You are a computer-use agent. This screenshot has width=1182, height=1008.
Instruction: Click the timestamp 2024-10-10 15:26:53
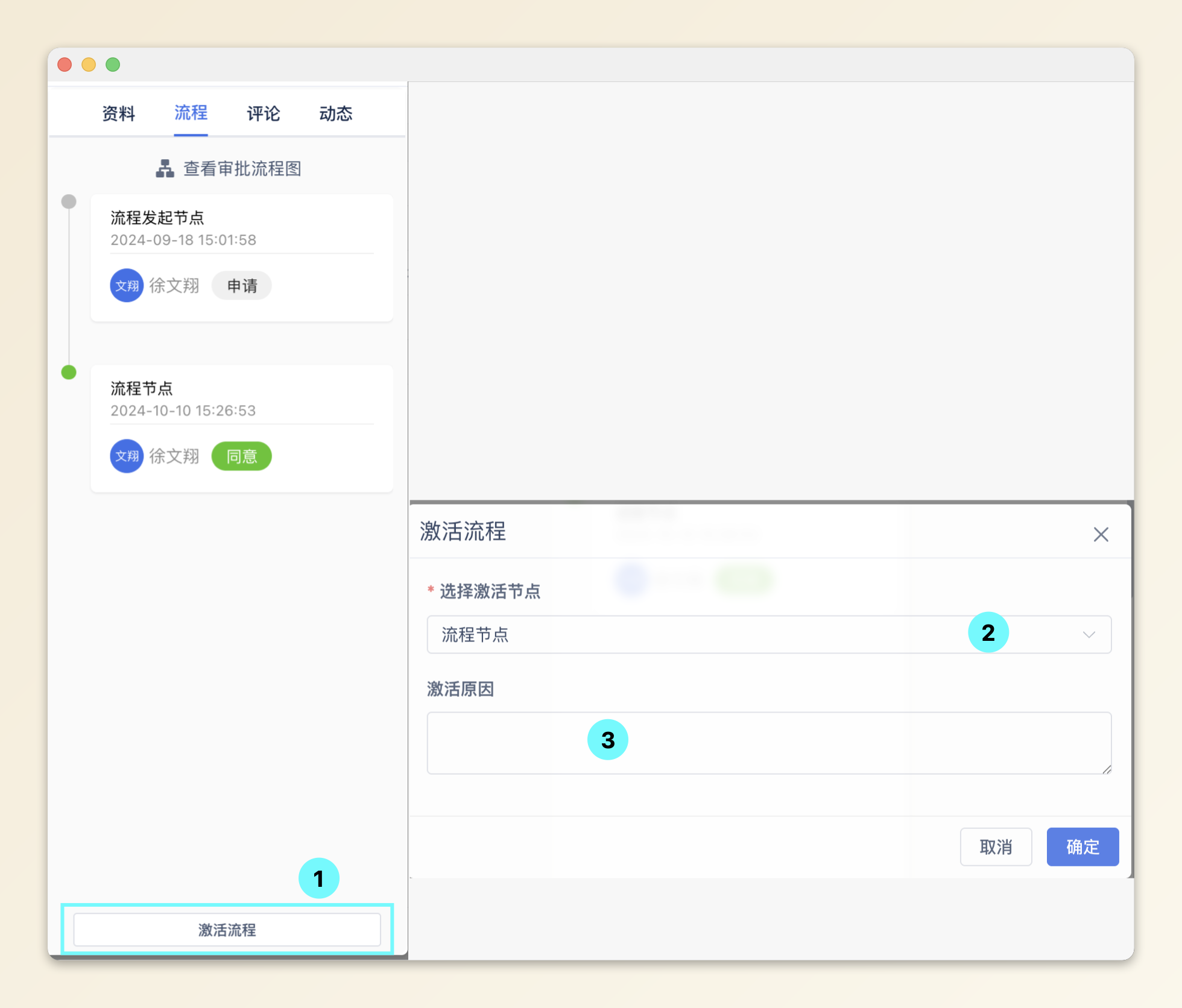[x=183, y=411]
